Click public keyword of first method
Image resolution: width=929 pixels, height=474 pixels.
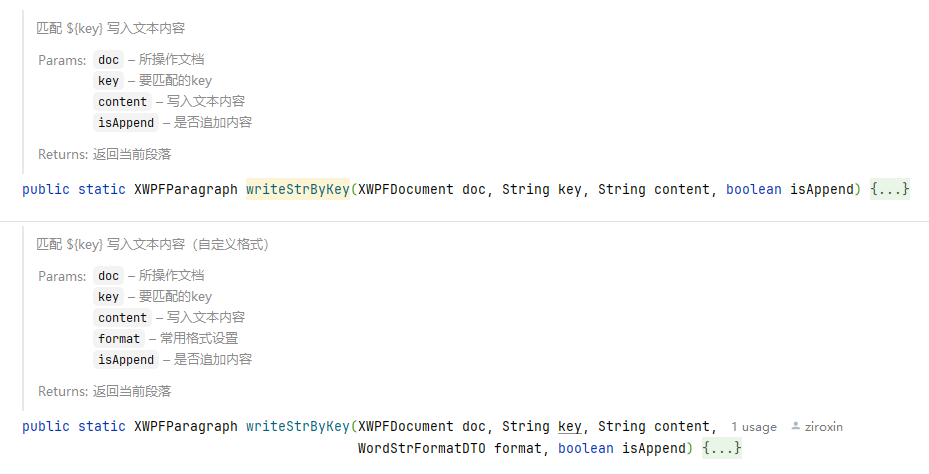pyautogui.click(x=46, y=189)
